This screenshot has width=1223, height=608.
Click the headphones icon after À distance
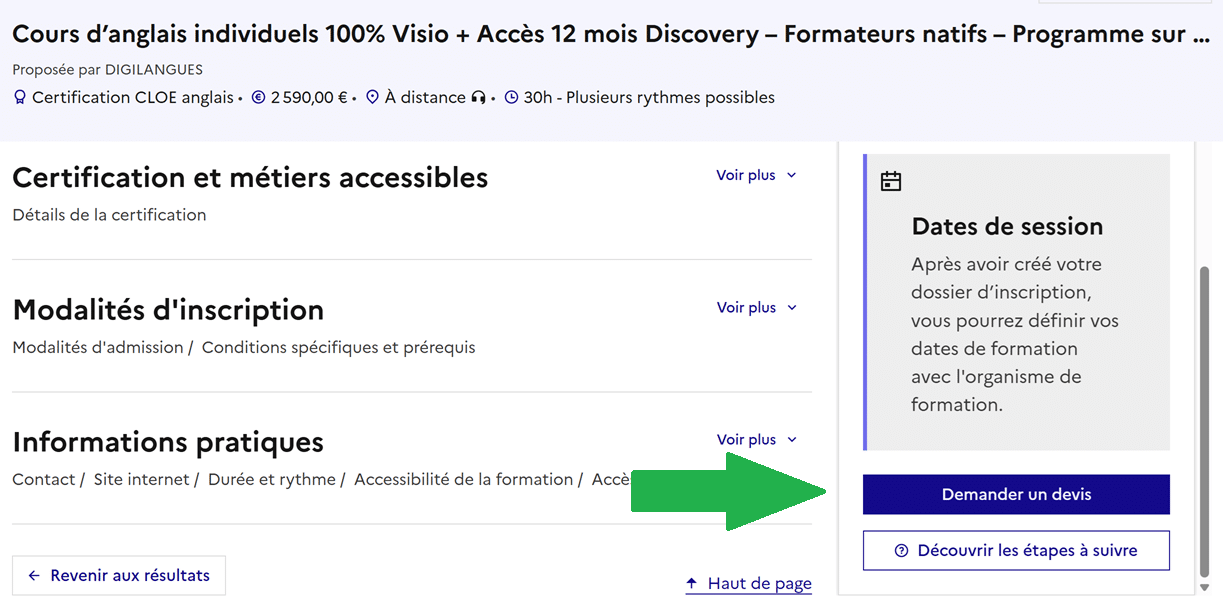coord(479,98)
